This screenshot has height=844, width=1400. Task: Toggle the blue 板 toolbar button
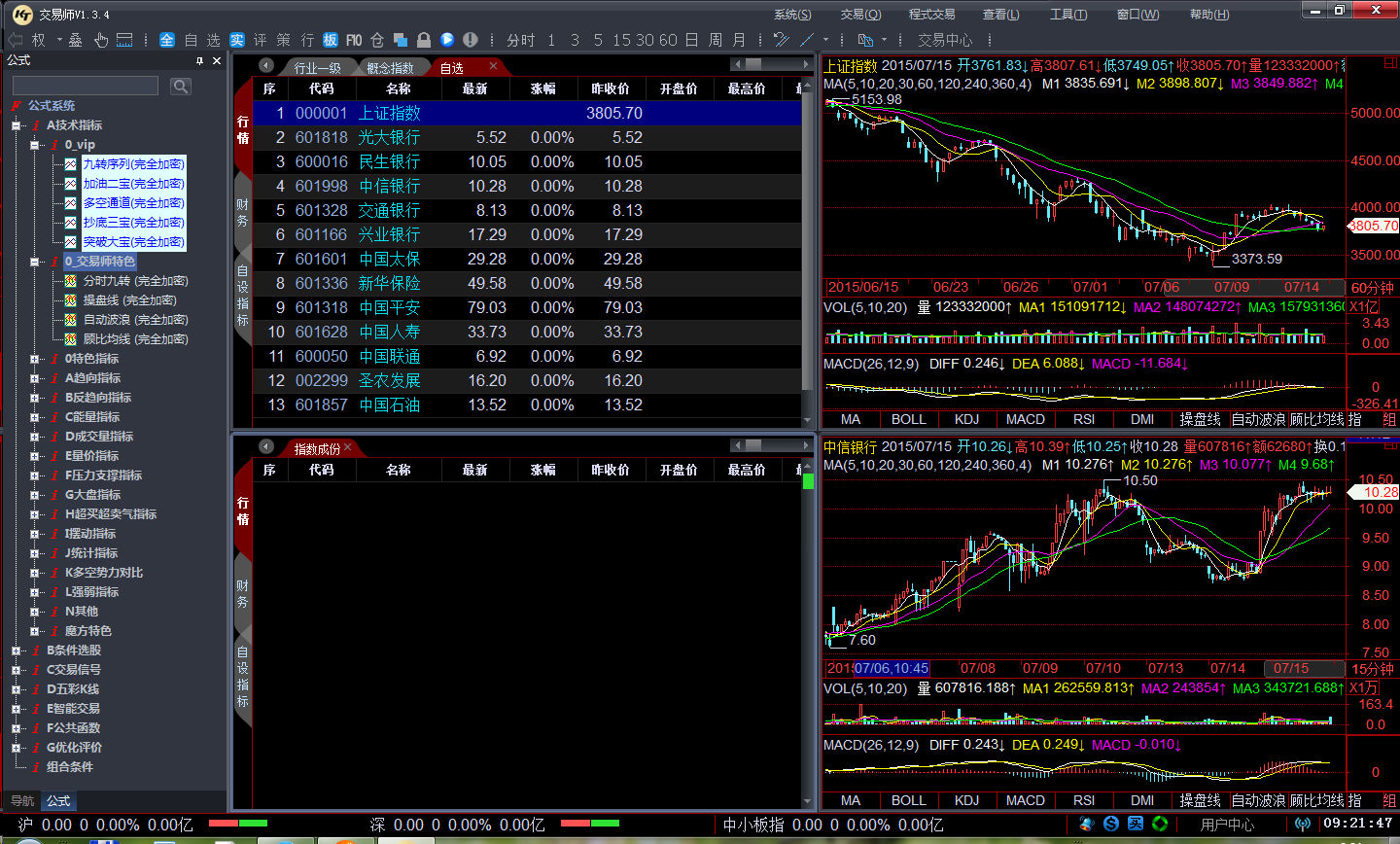pos(331,40)
